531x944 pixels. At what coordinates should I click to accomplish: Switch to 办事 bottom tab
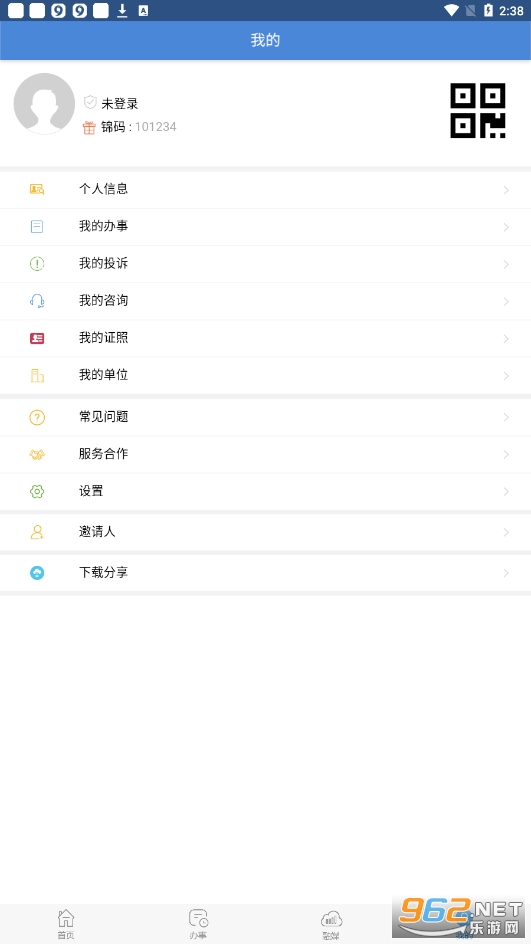198,924
